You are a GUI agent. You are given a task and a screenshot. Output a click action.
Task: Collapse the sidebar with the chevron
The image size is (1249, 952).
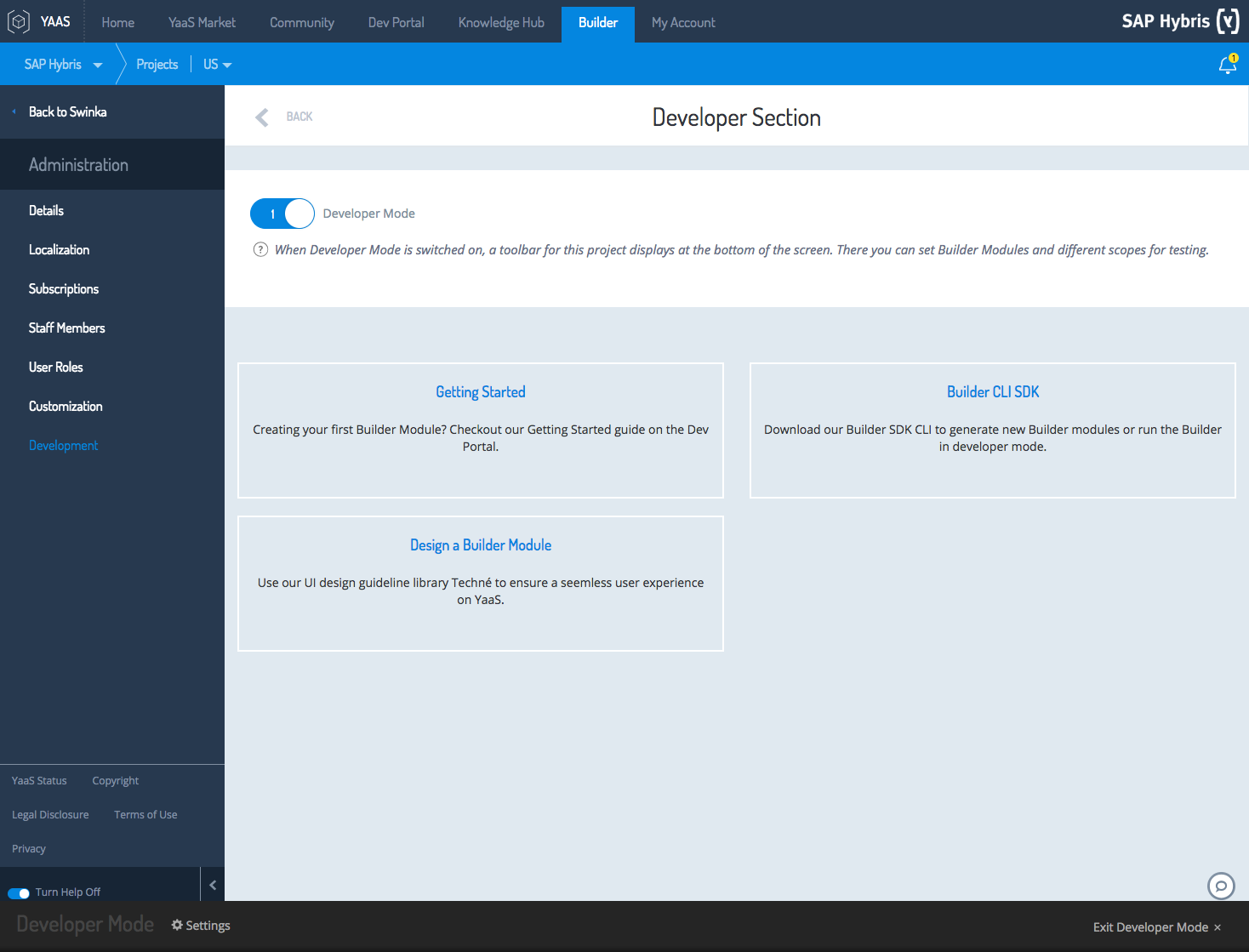[212, 885]
